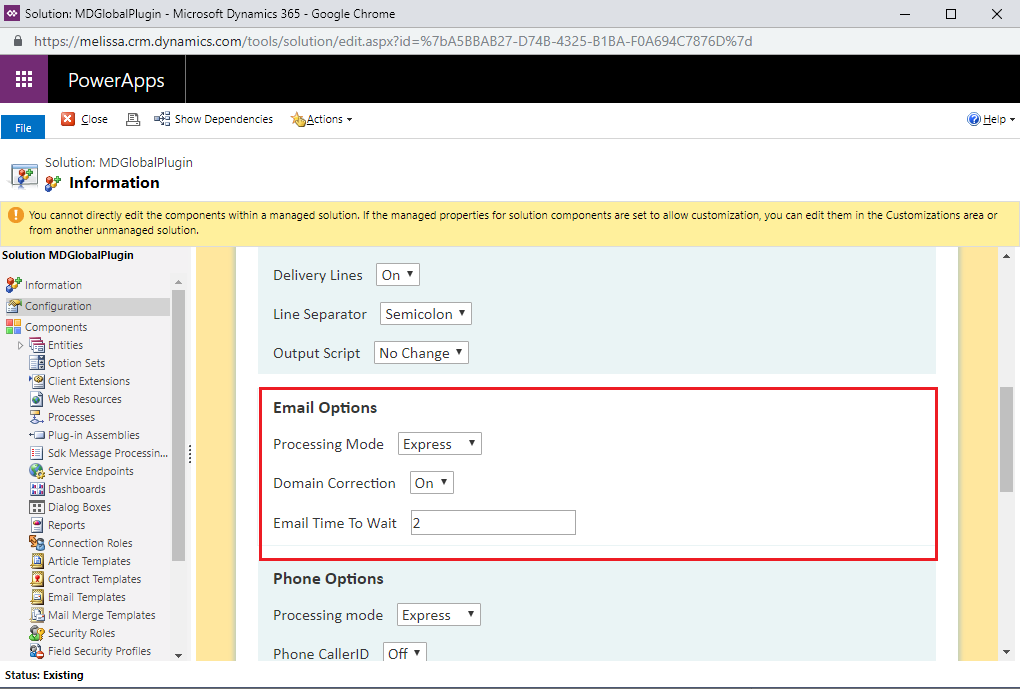
Task: Click the Processes icon
Action: pyautogui.click(x=37, y=417)
